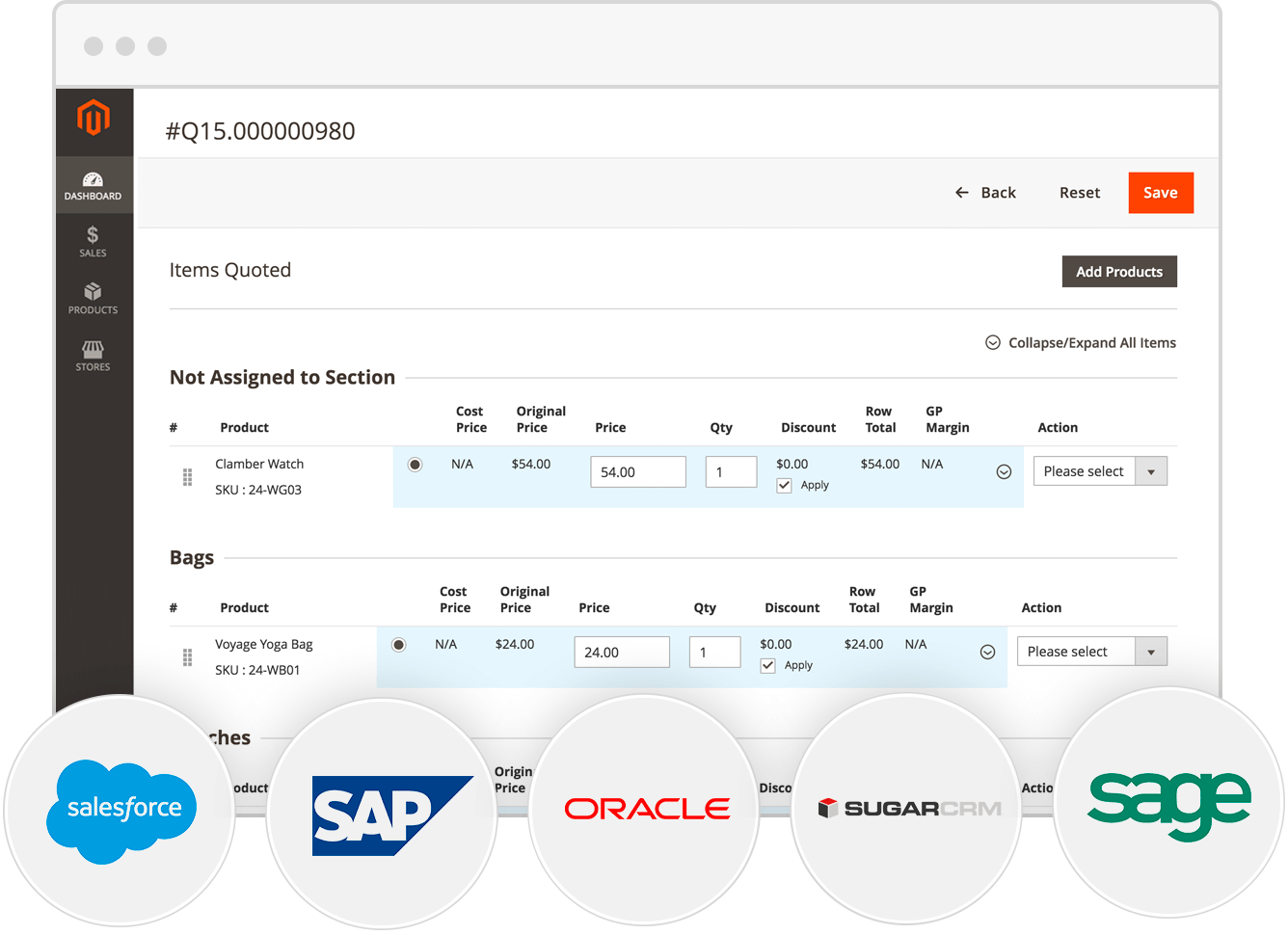The image size is (1288, 935).
Task: Click the Oracle logo circle
Action: [644, 811]
